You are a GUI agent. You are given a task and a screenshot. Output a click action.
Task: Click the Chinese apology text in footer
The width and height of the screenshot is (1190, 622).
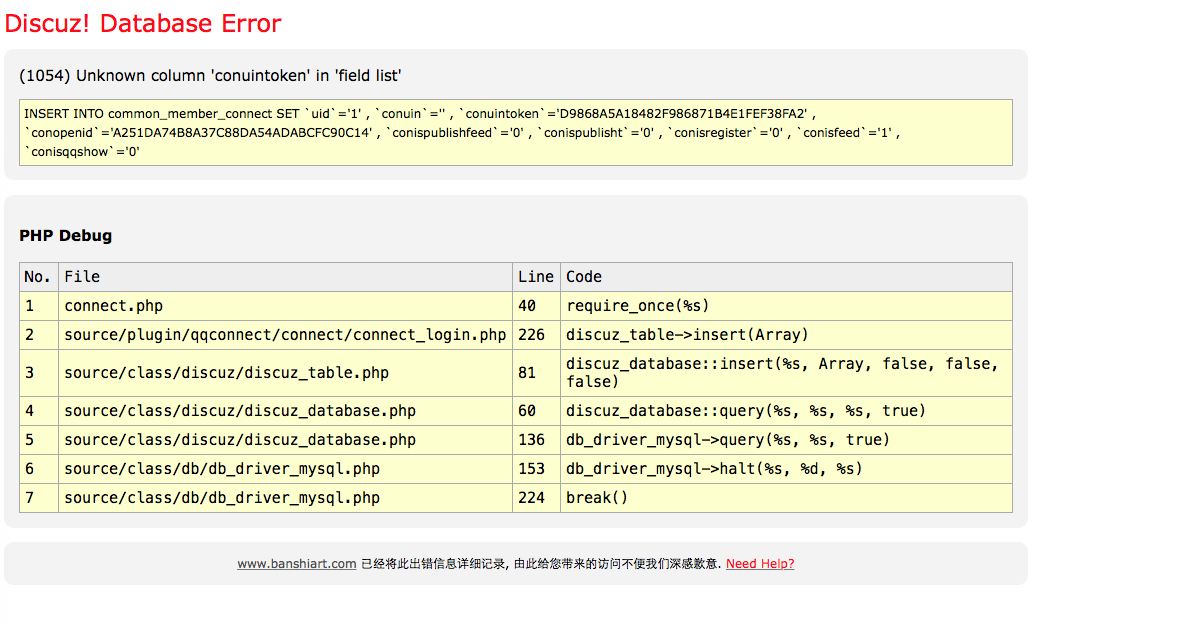click(540, 564)
